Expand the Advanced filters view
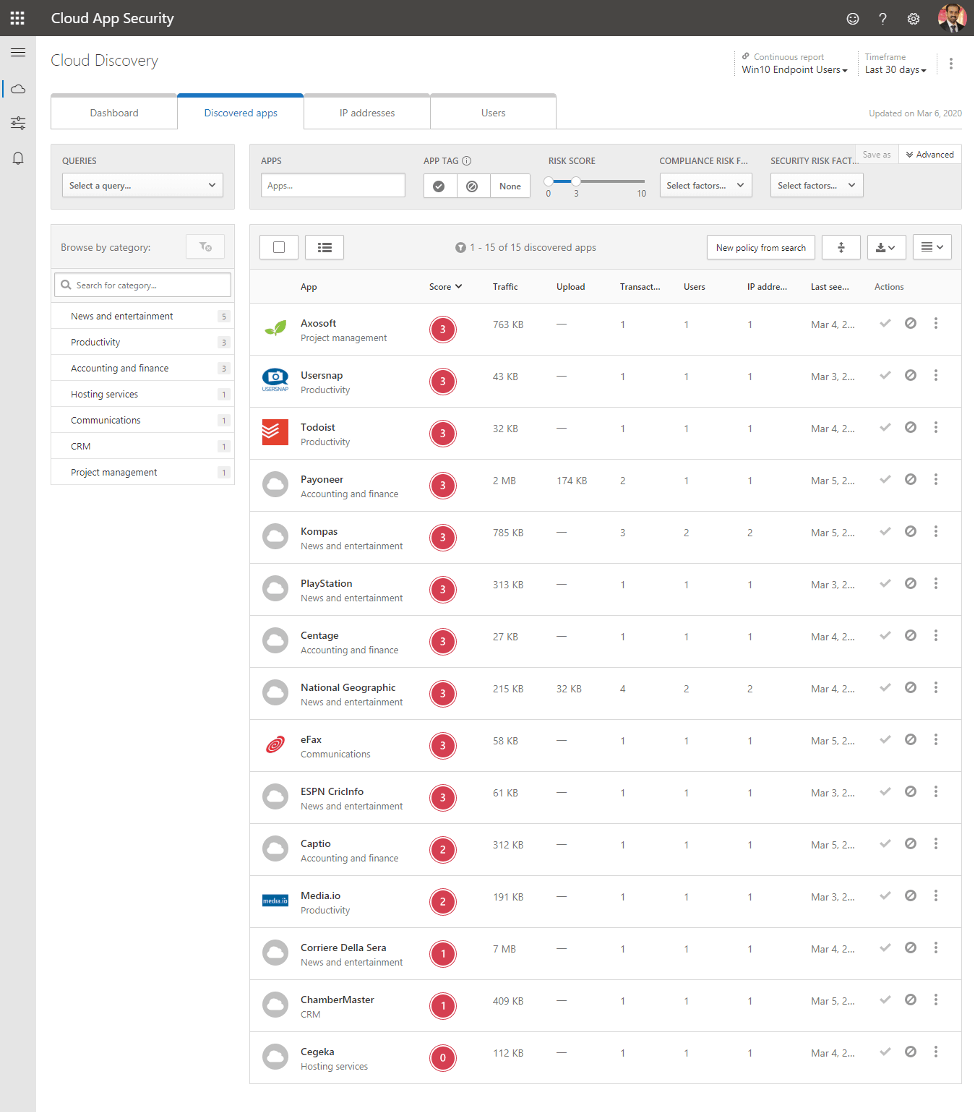This screenshot has width=974, height=1112. pos(930,155)
